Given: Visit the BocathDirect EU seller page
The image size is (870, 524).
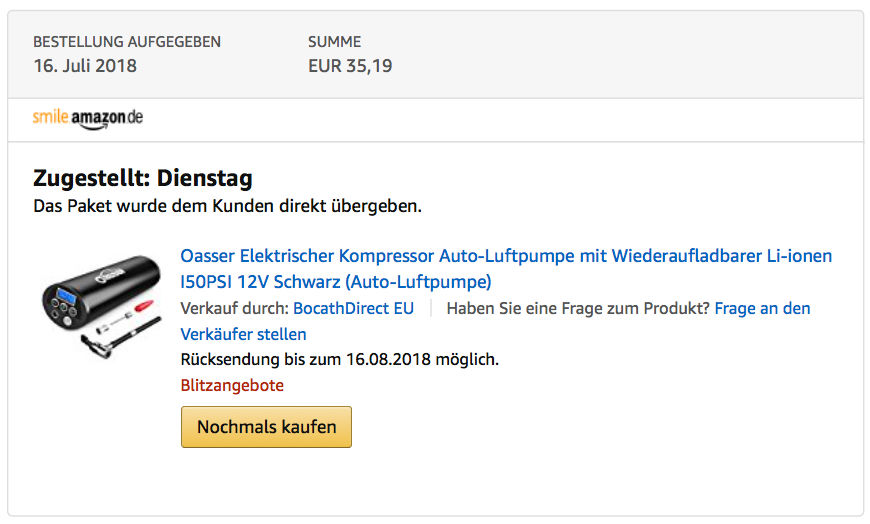Looking at the screenshot, I should coord(353,308).
